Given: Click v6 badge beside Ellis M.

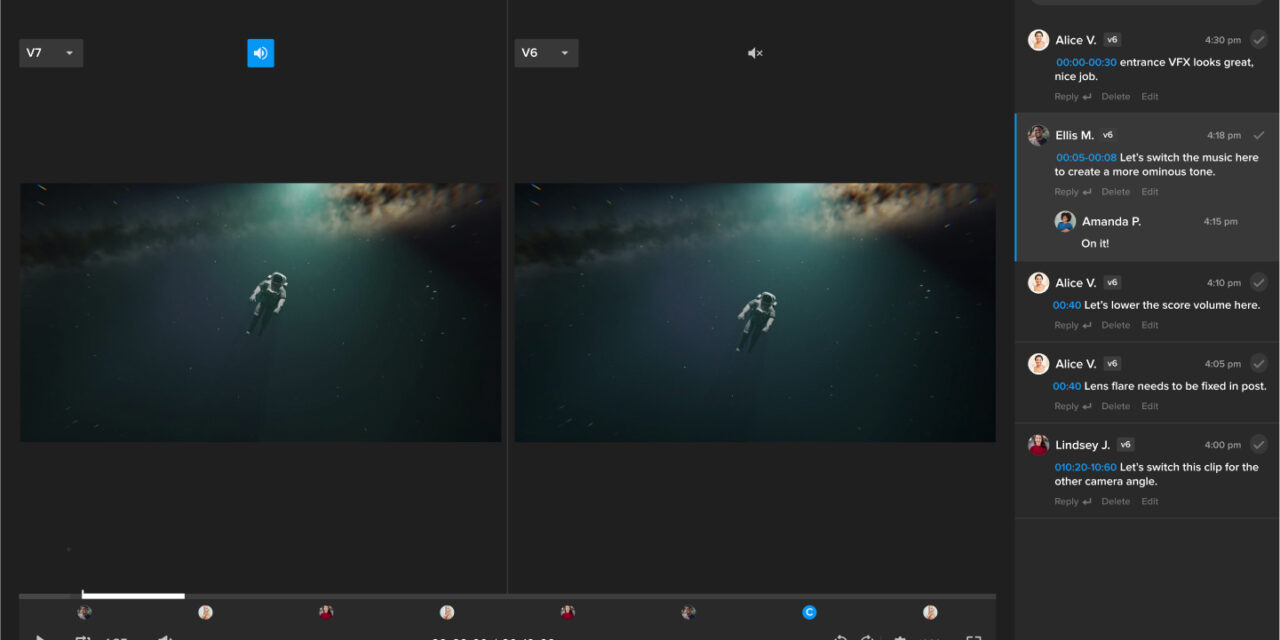Looking at the screenshot, I should [x=1108, y=135].
